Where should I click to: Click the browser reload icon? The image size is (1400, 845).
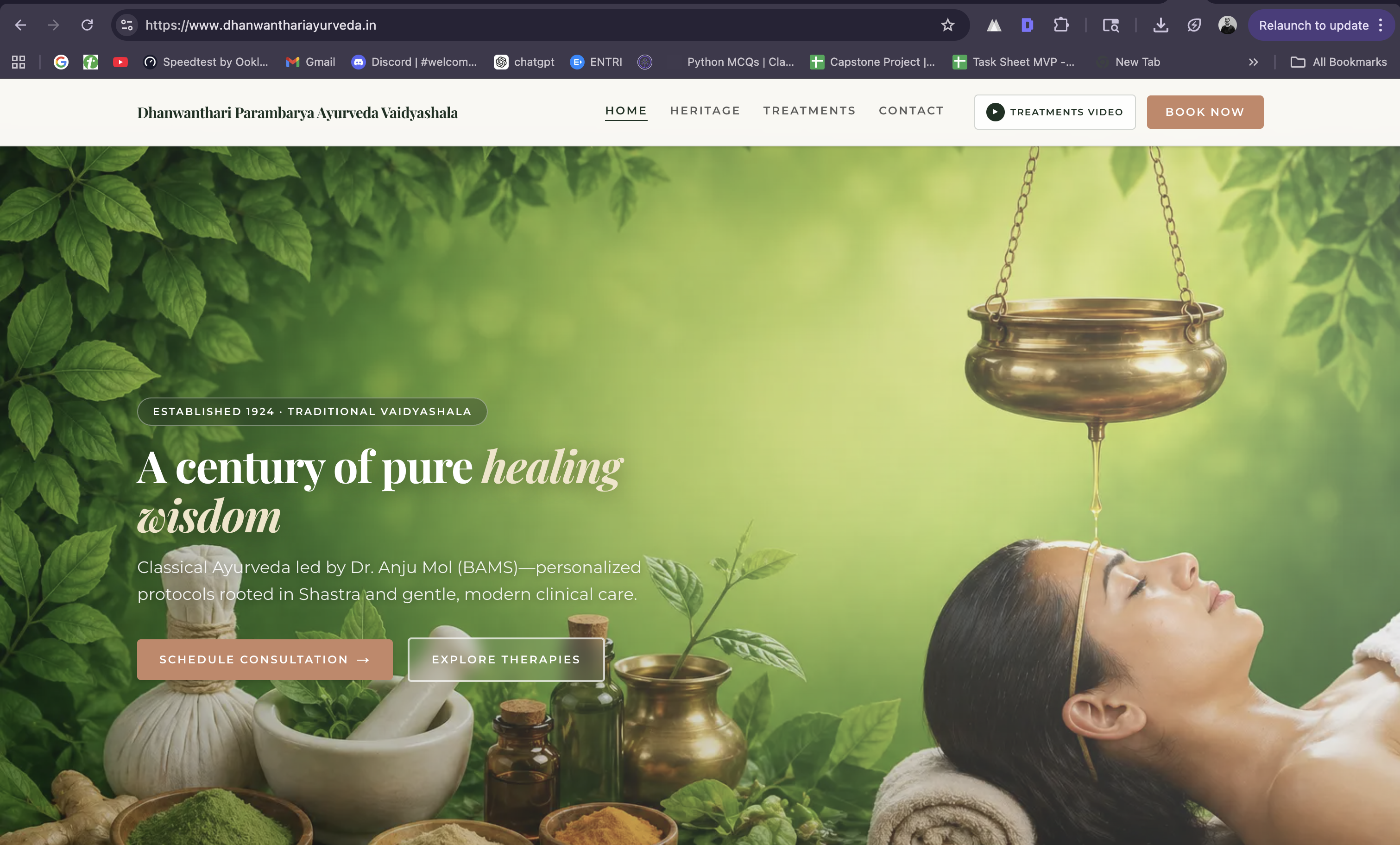87,25
